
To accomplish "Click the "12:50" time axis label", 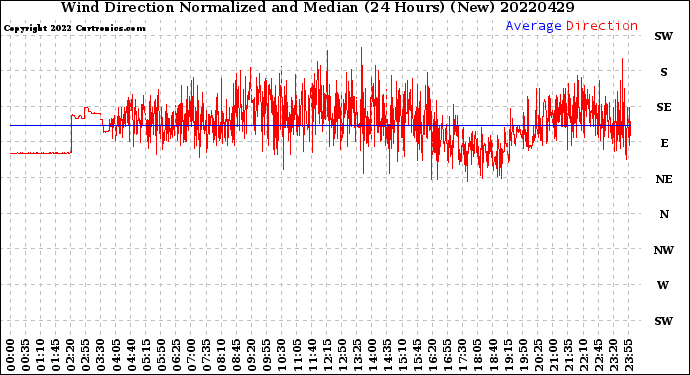I will (x=342, y=355).
